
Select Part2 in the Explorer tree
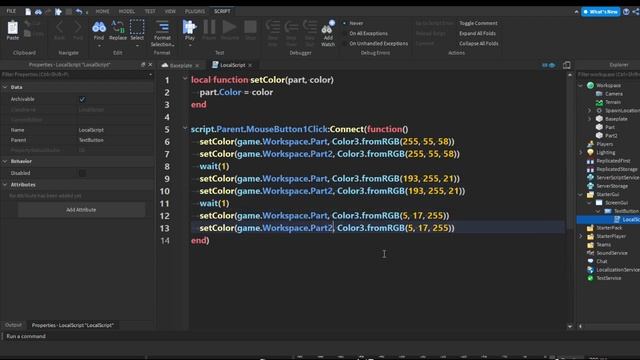[x=611, y=136]
